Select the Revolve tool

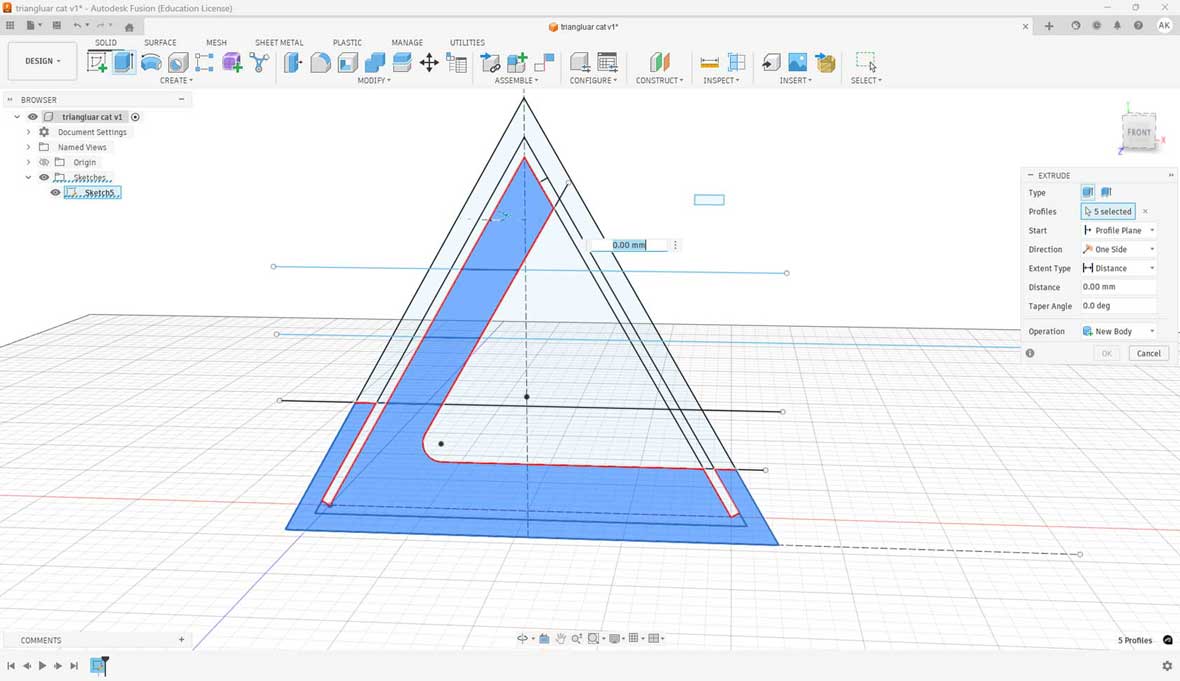coord(151,63)
